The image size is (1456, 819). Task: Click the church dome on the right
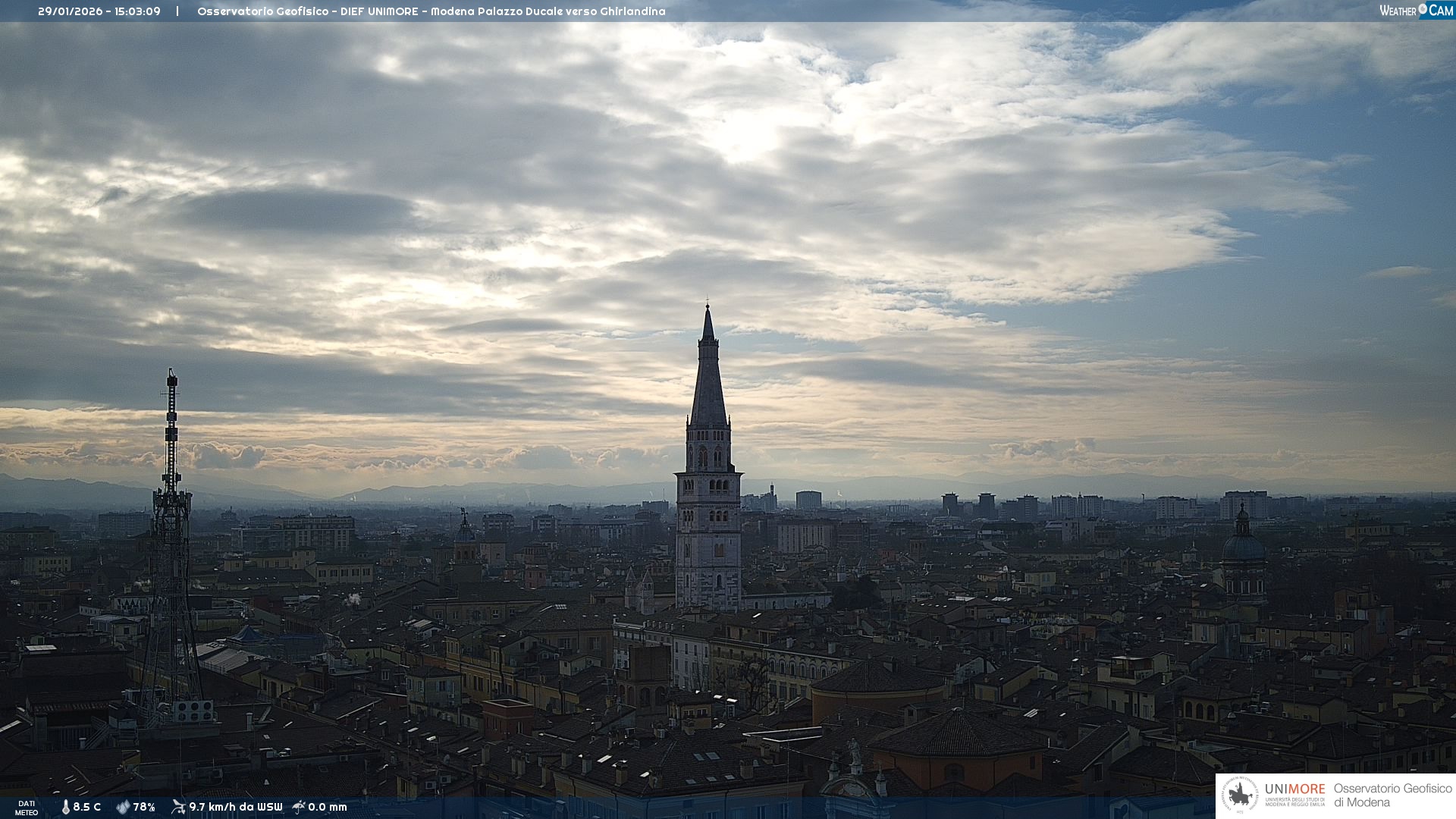click(x=1243, y=546)
